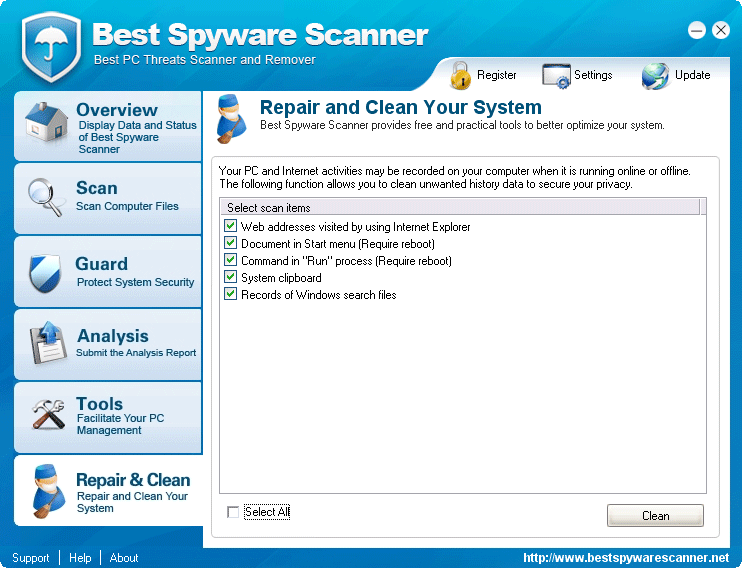This screenshot has width=742, height=568.
Task: Uncheck Command in Run process item
Action: coord(230,260)
